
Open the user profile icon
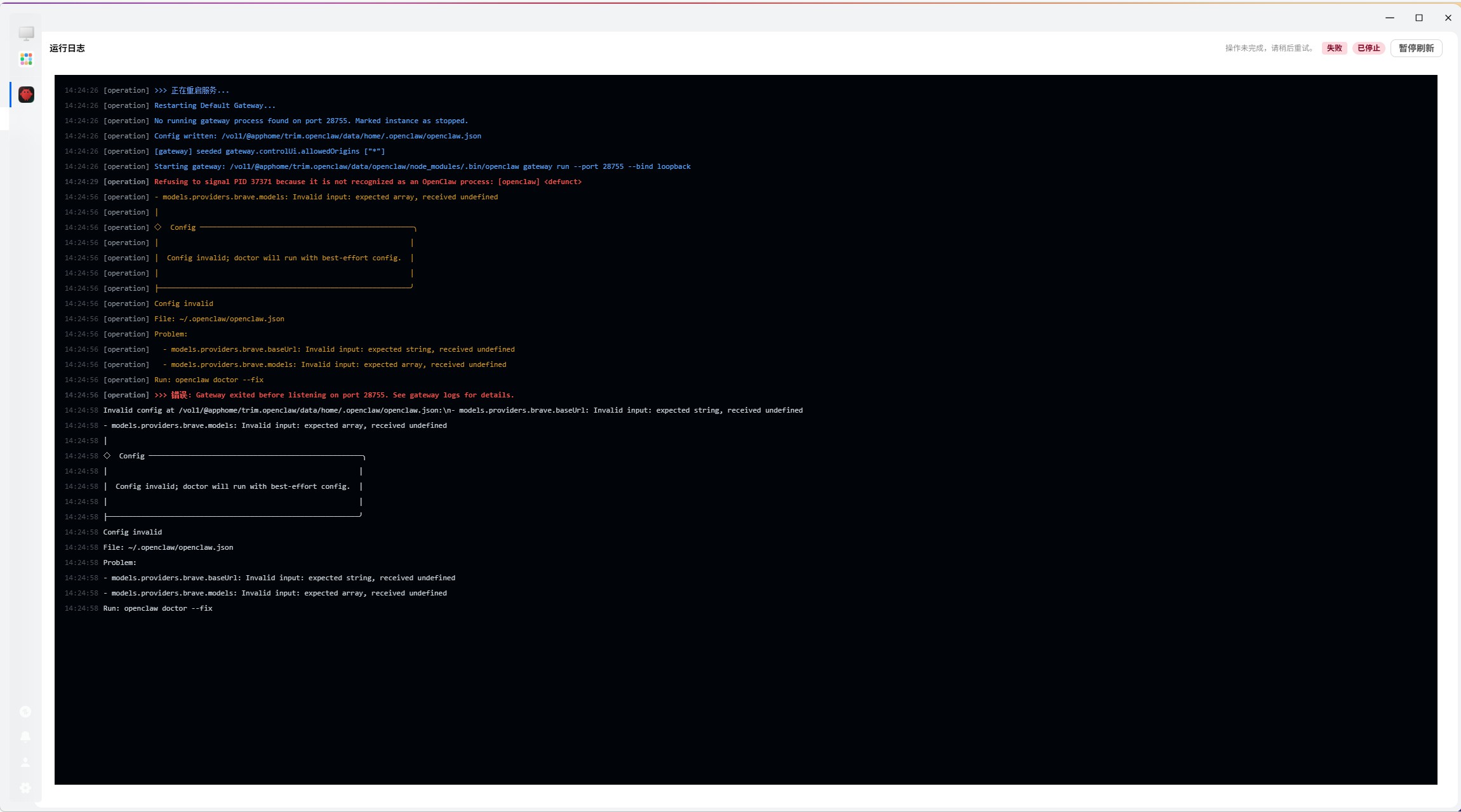click(25, 762)
